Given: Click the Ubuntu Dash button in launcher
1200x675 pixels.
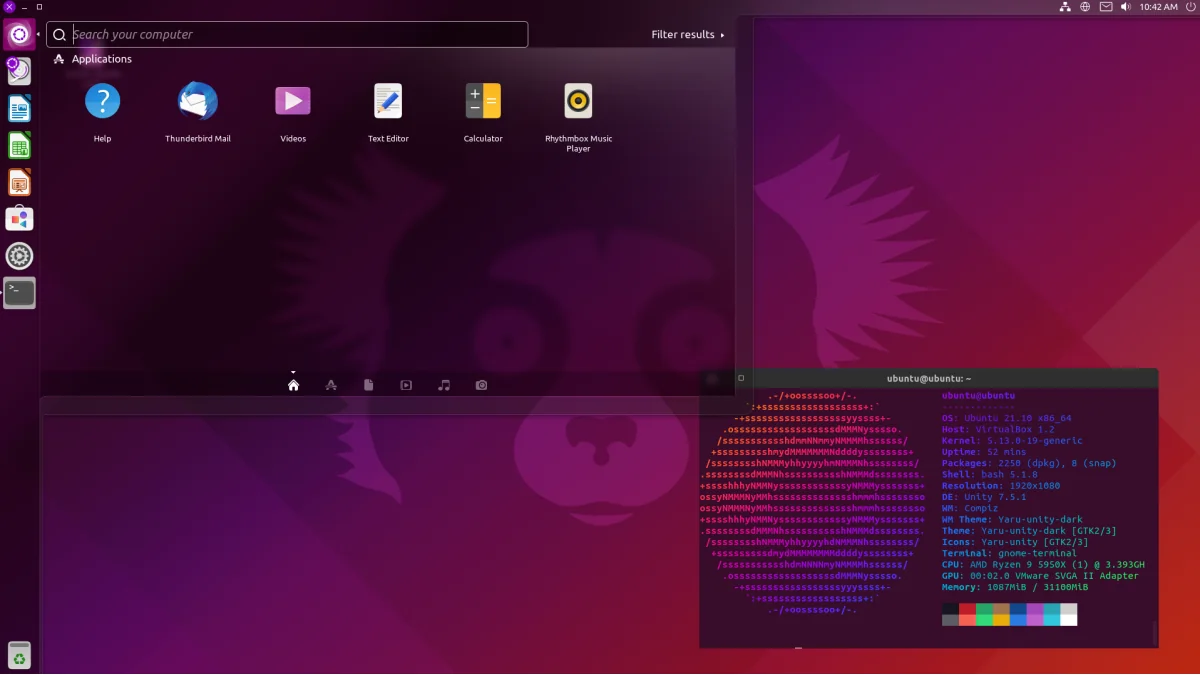Looking at the screenshot, I should click(19, 35).
